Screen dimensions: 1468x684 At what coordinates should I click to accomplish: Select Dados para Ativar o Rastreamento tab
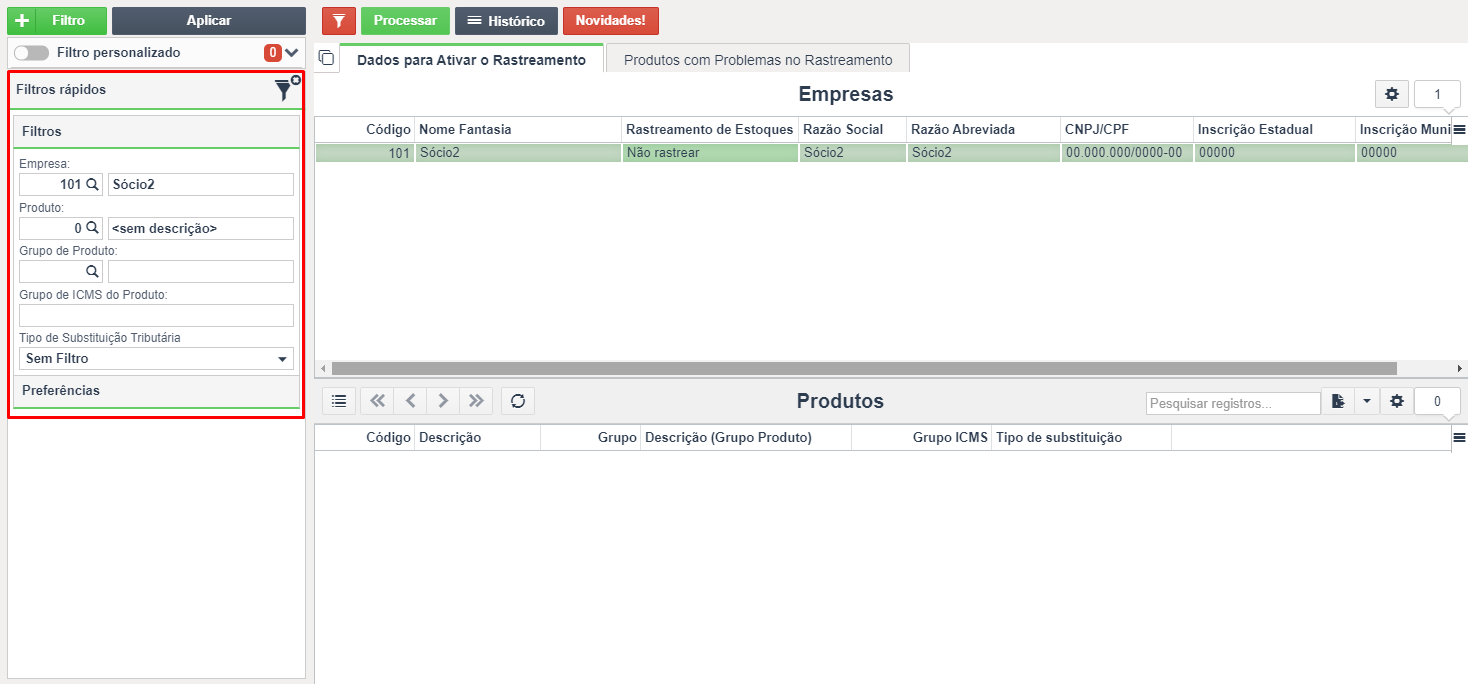[x=471, y=59]
